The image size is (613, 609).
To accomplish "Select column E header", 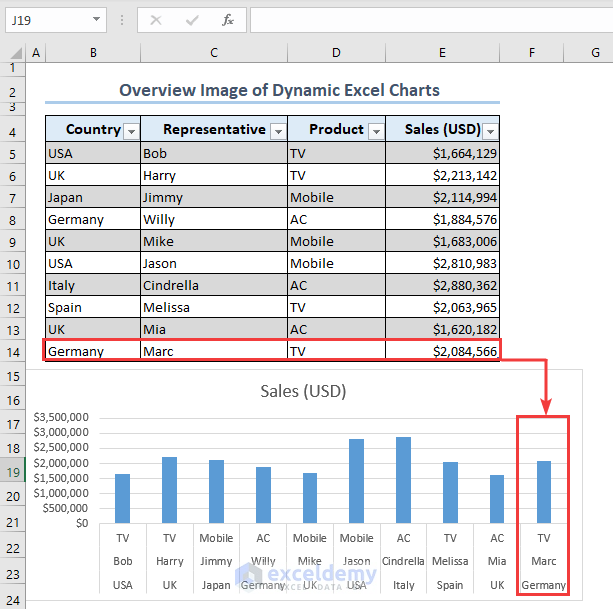I will pyautogui.click(x=442, y=52).
